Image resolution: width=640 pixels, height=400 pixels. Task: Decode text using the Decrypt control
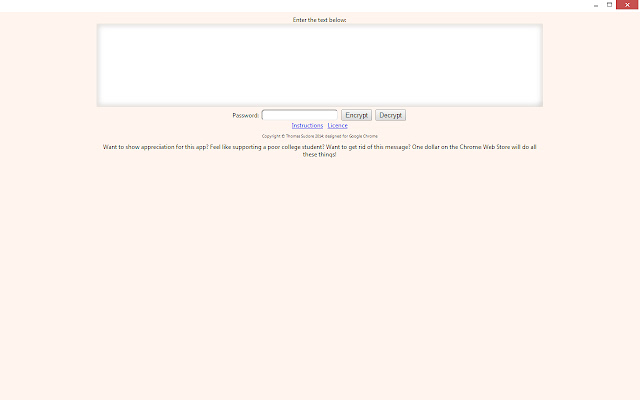[x=390, y=115]
